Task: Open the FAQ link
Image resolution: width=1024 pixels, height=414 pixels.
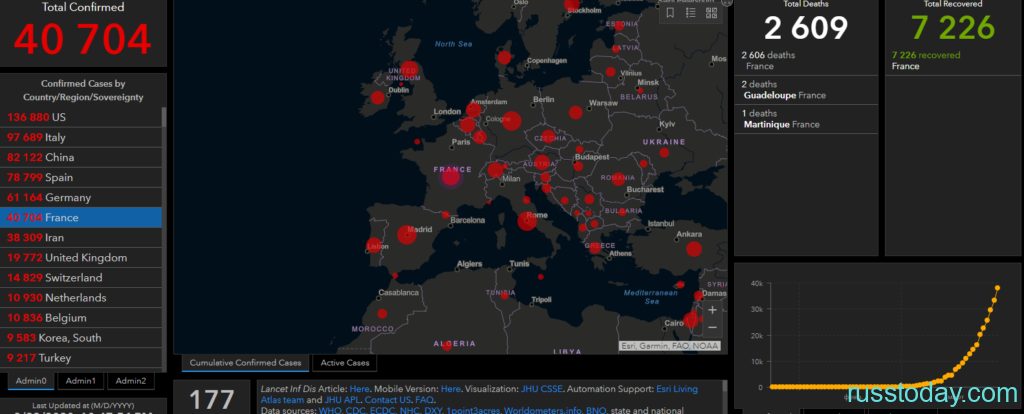Action: (x=424, y=400)
